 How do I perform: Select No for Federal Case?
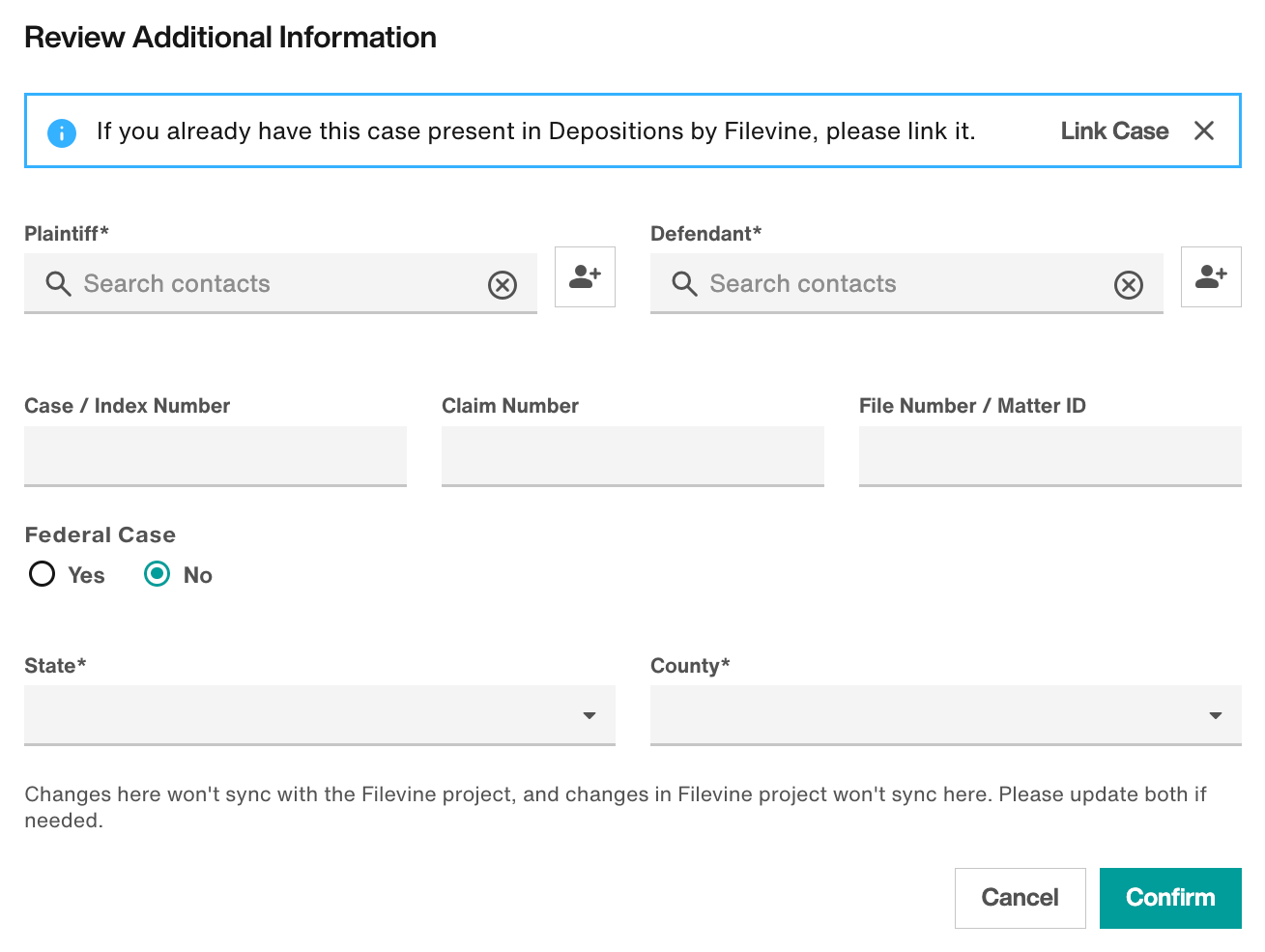[x=158, y=574]
